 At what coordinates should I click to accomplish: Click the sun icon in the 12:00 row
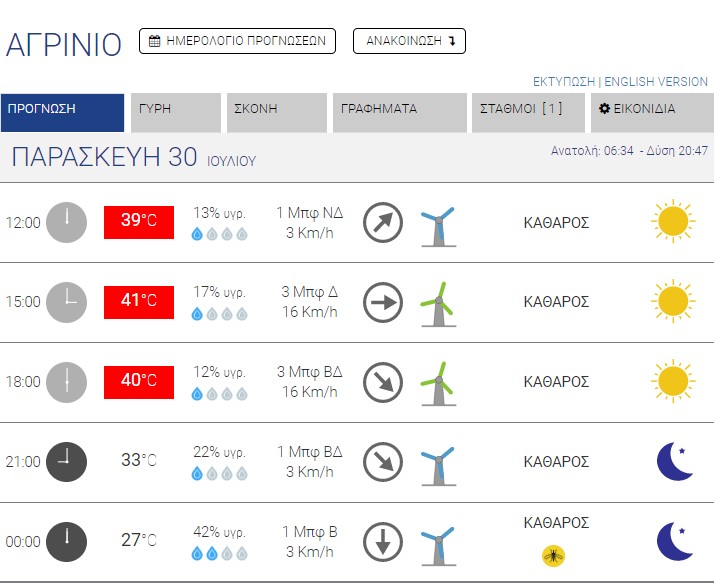point(673,221)
